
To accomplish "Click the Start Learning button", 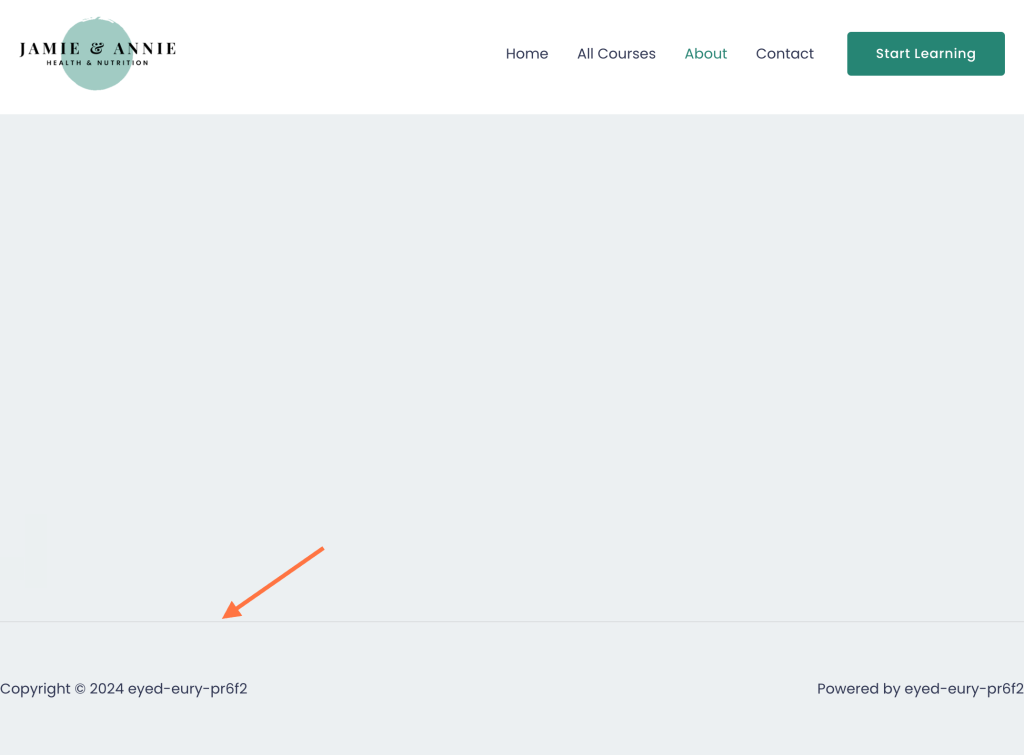I will point(925,54).
